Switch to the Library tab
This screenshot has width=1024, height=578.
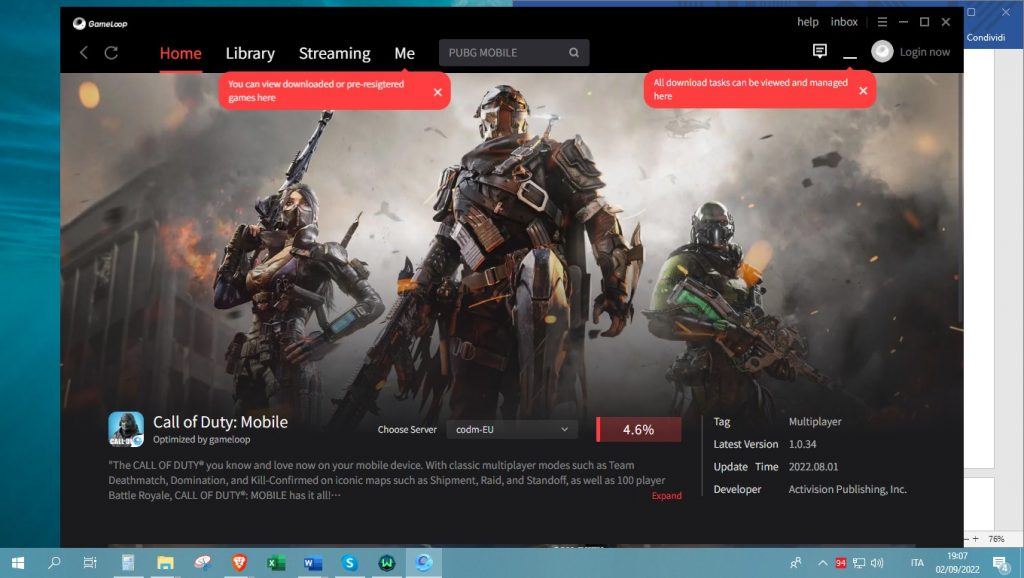[x=249, y=53]
